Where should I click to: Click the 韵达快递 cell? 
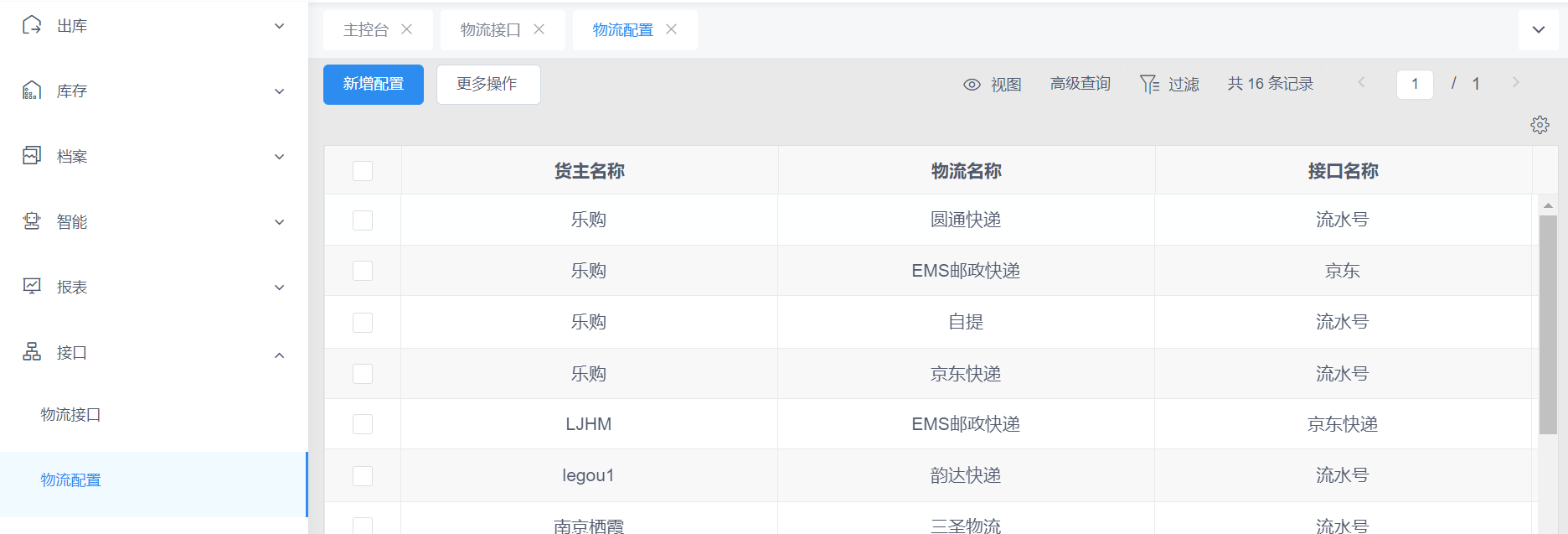click(966, 475)
